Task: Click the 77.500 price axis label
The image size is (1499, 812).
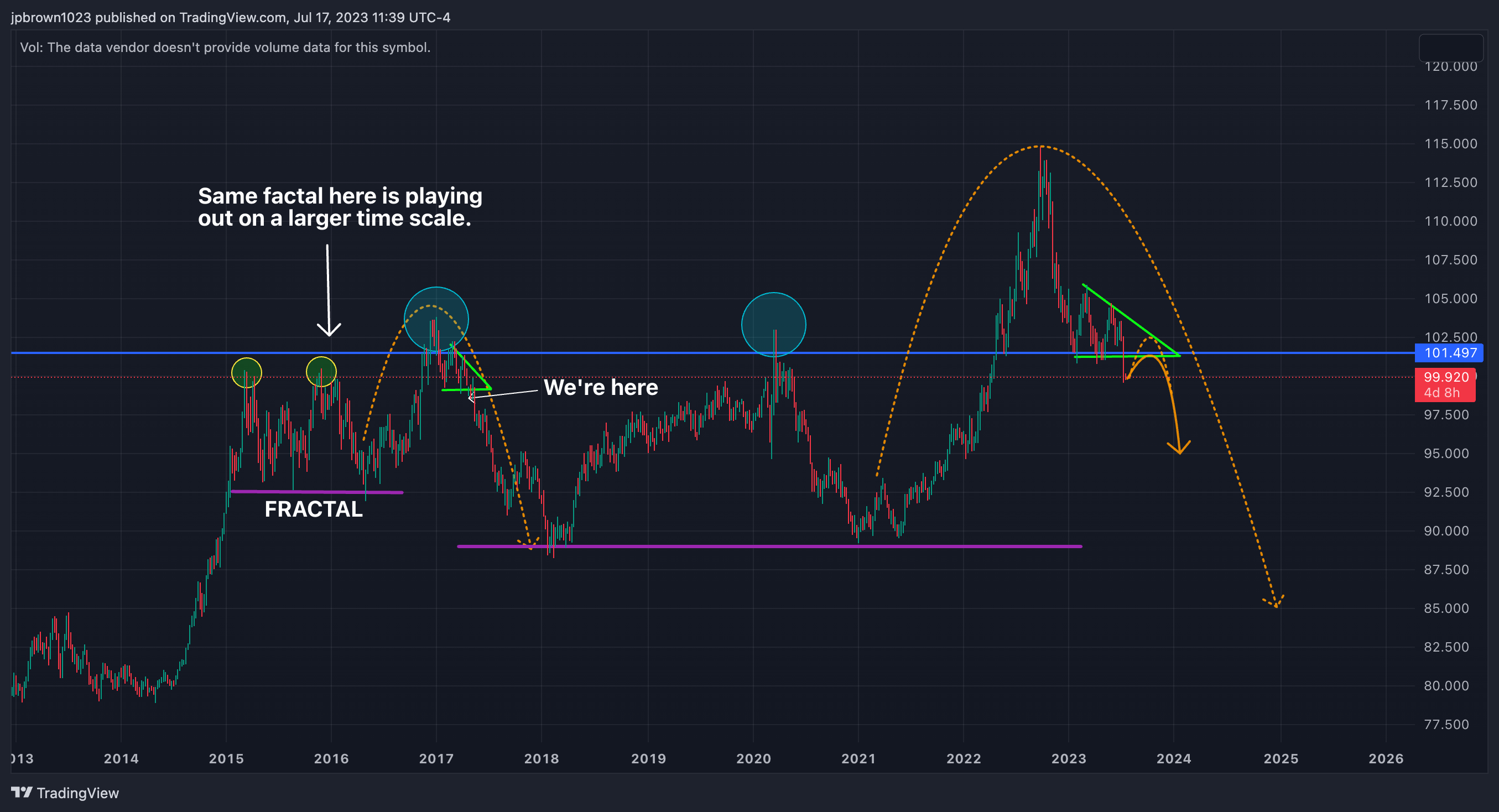Action: click(1446, 724)
